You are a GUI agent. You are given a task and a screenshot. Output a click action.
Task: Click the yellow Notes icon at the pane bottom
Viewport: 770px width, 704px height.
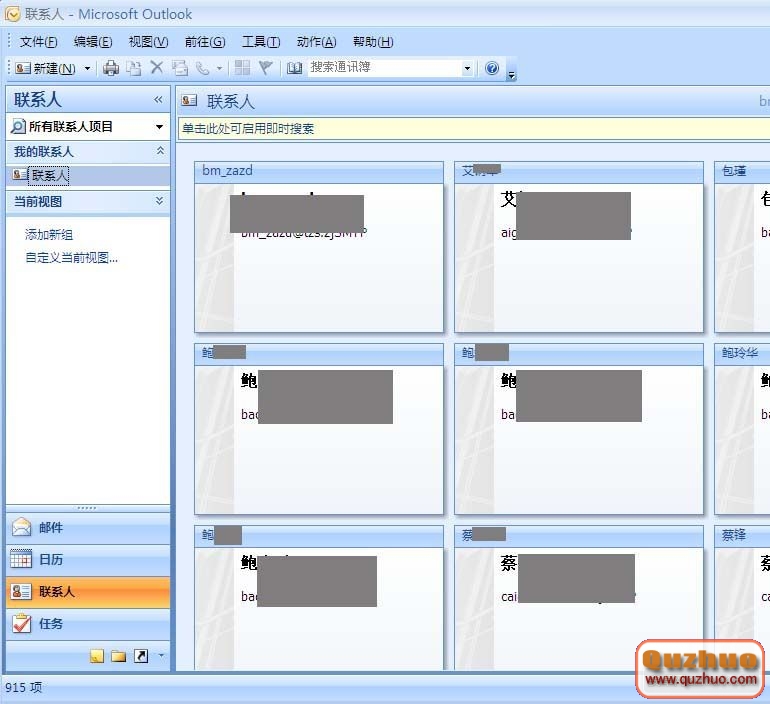click(x=97, y=656)
